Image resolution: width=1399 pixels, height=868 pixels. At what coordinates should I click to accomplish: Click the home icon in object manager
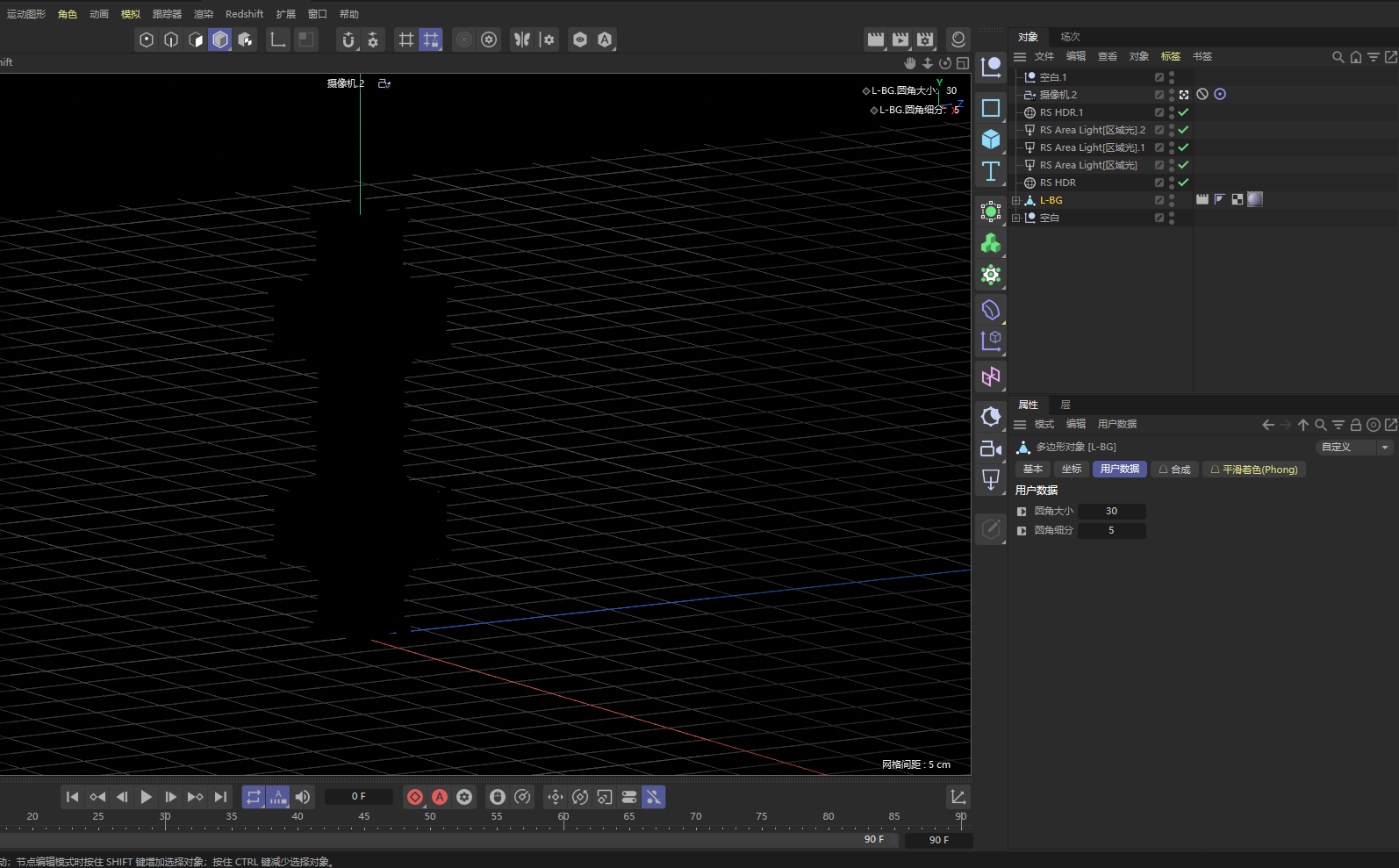(x=1356, y=56)
